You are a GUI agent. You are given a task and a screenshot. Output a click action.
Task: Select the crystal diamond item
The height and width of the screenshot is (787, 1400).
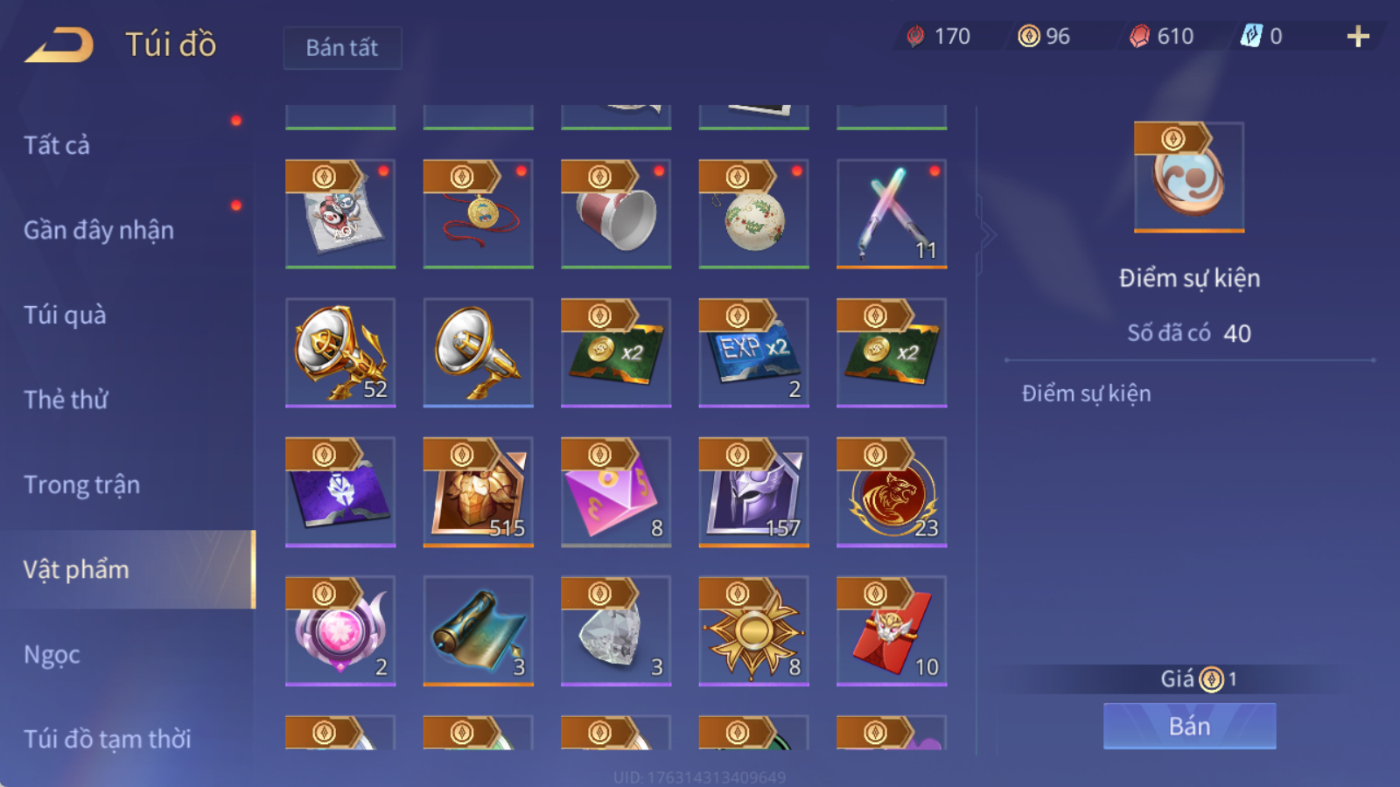[616, 630]
